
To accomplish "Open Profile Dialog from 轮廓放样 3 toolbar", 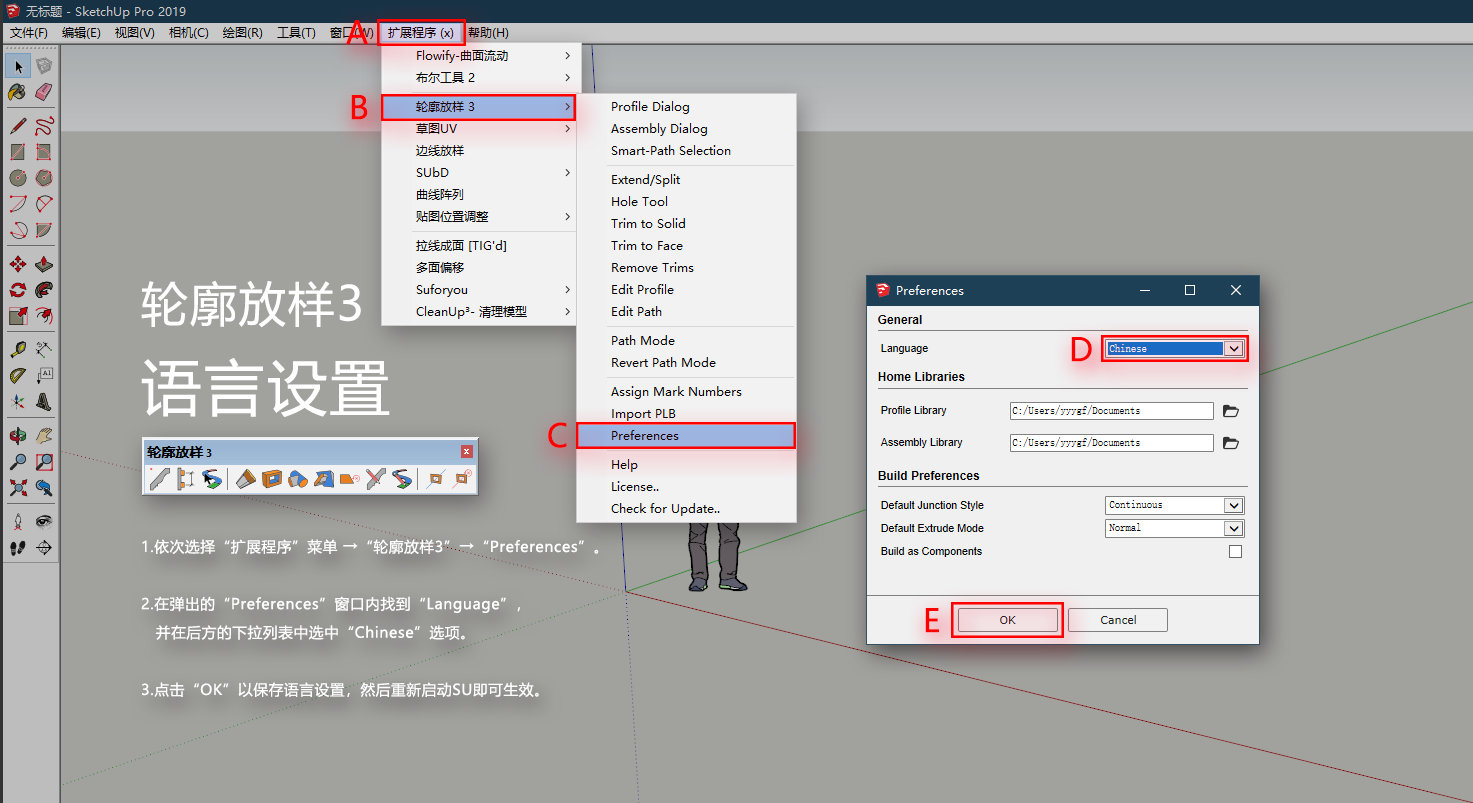I will (x=160, y=479).
